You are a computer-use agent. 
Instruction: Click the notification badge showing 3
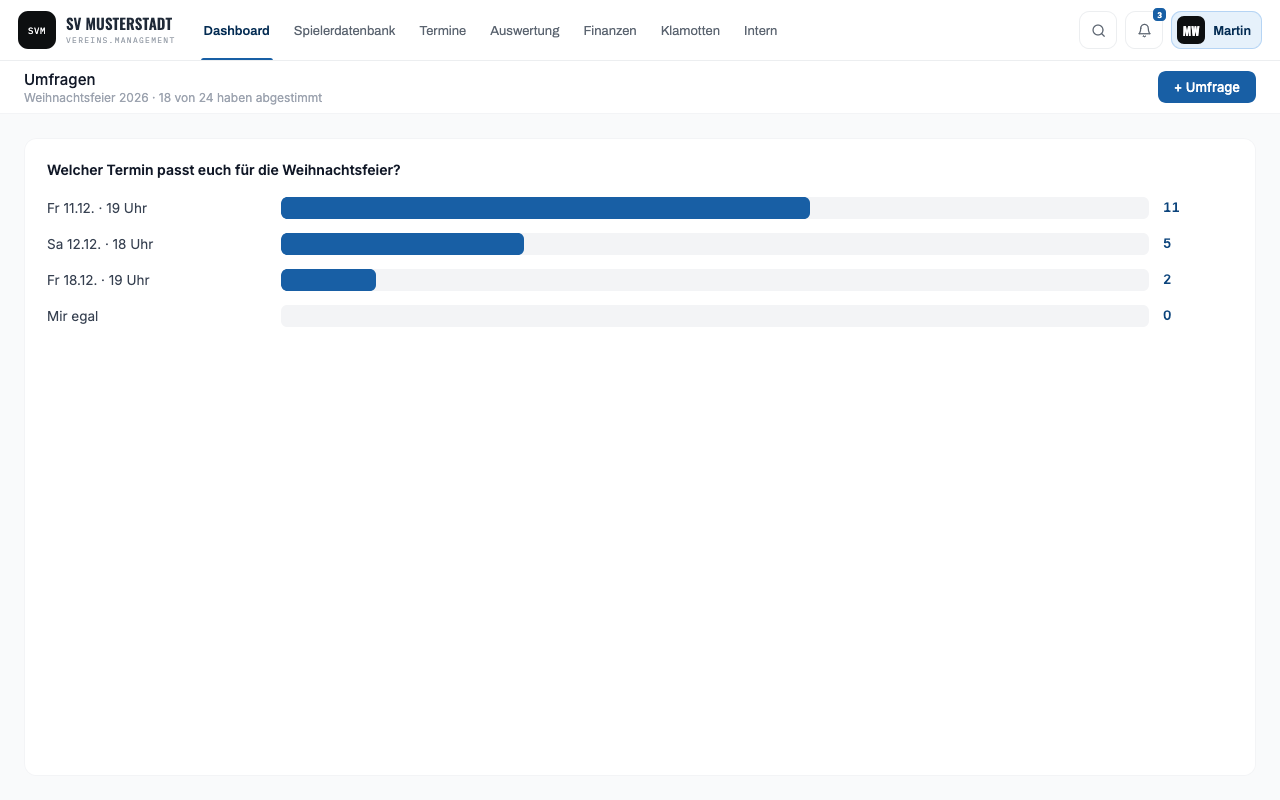[1159, 15]
